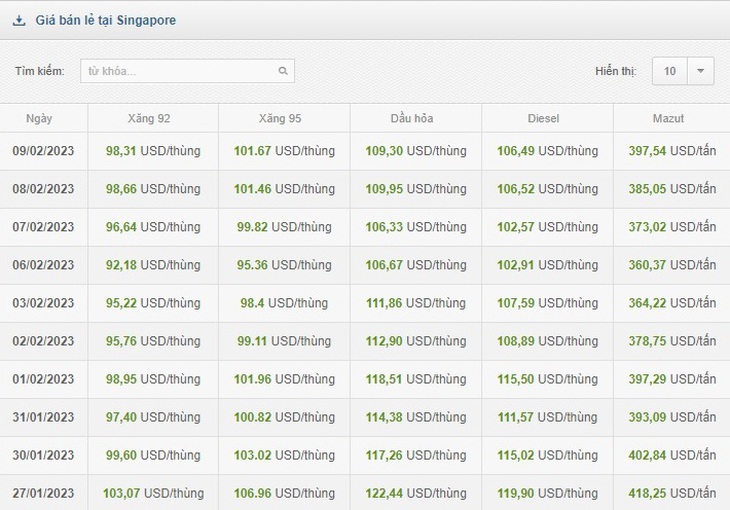Sort by the Xăng 95 column header

point(280,118)
